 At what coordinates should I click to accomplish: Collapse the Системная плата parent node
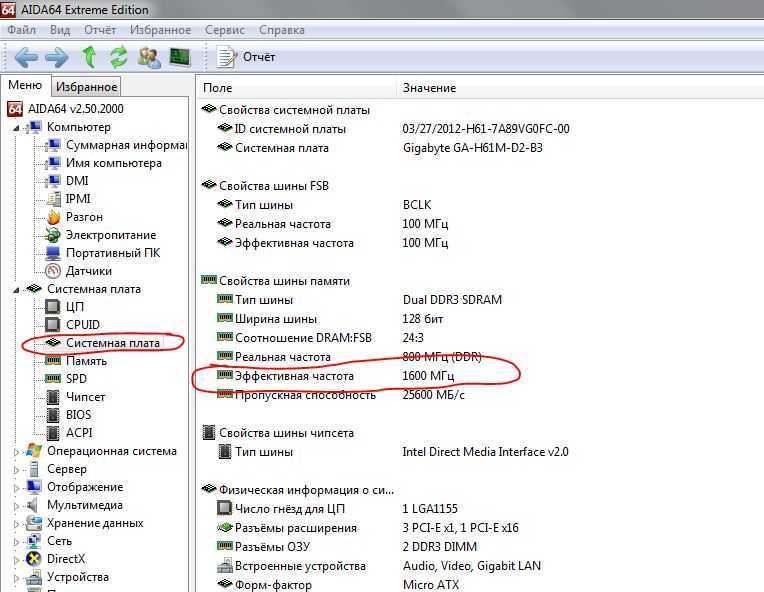point(16,290)
